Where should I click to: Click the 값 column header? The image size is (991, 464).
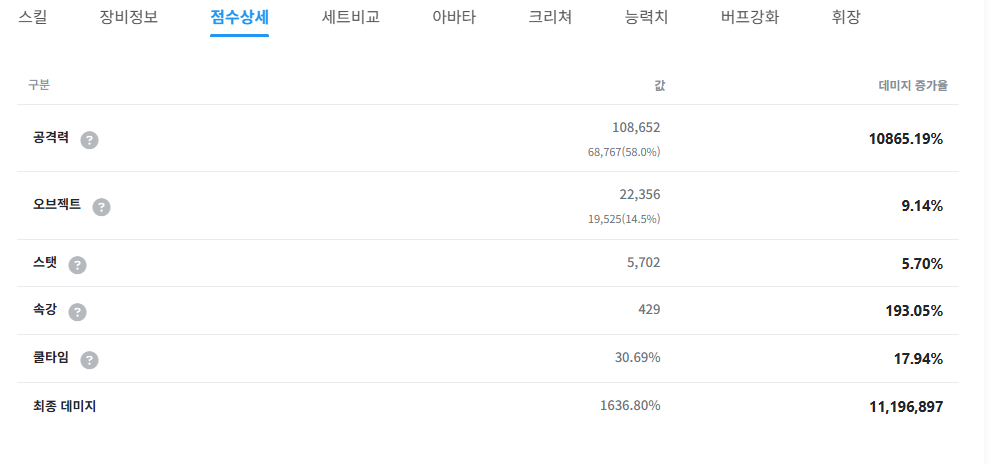coord(659,86)
